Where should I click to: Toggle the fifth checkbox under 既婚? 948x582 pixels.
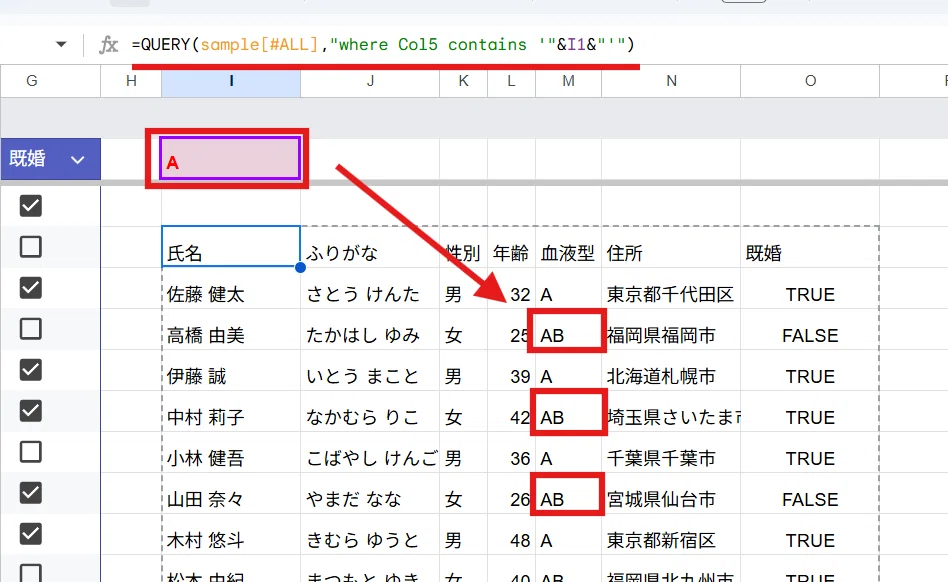(31, 370)
